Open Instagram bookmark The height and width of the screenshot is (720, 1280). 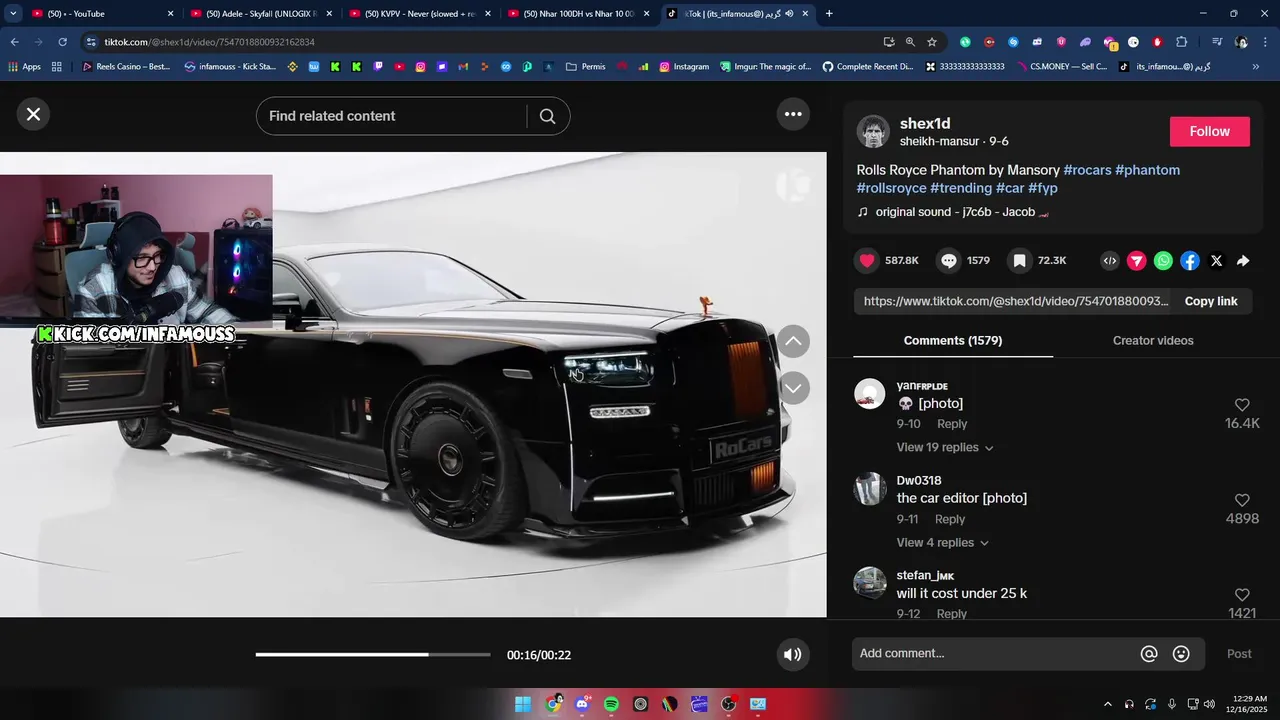[684, 67]
